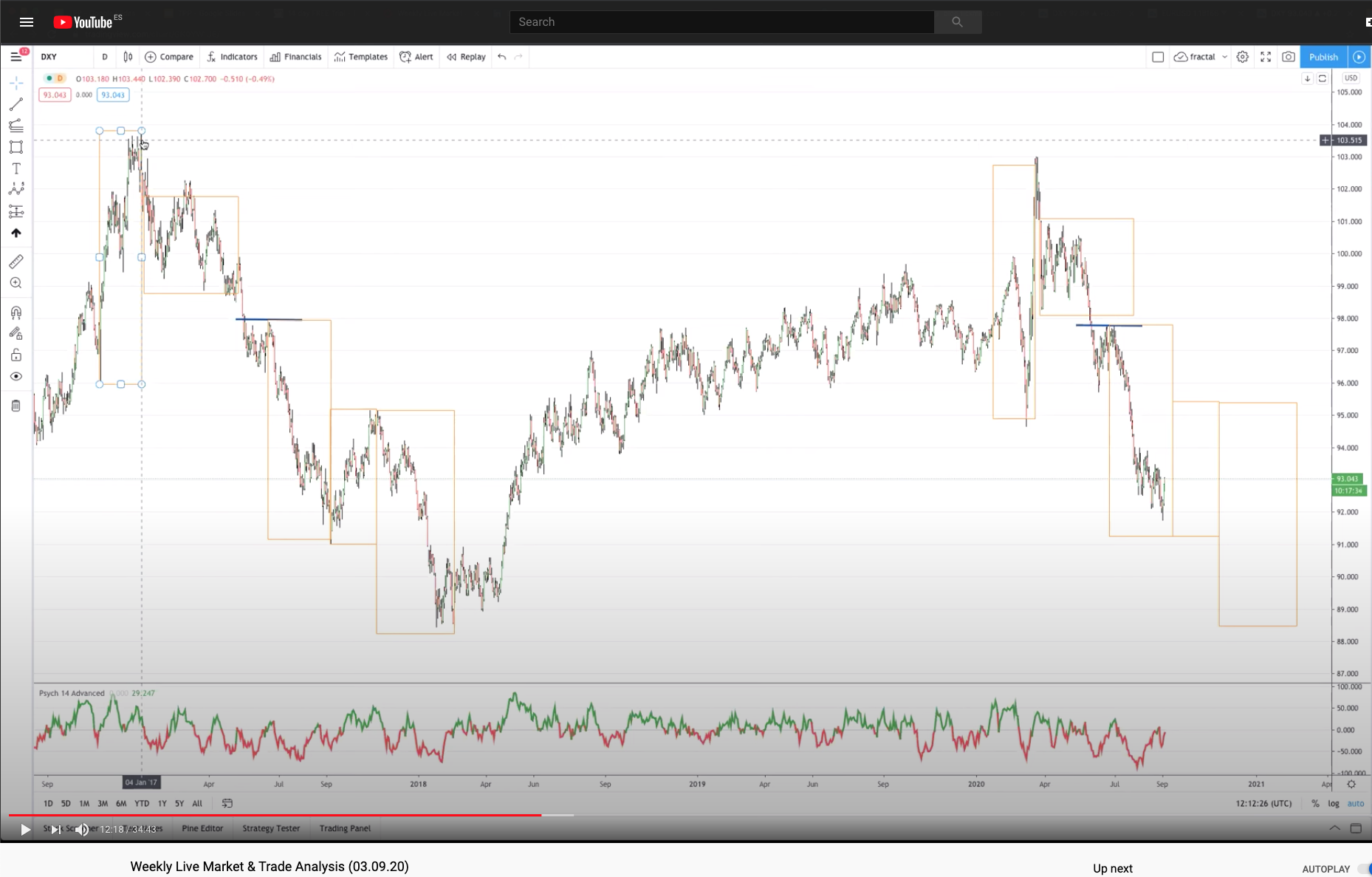Open the TradingView main menu with notifications
Image resolution: width=1372 pixels, height=877 pixels.
(x=16, y=56)
